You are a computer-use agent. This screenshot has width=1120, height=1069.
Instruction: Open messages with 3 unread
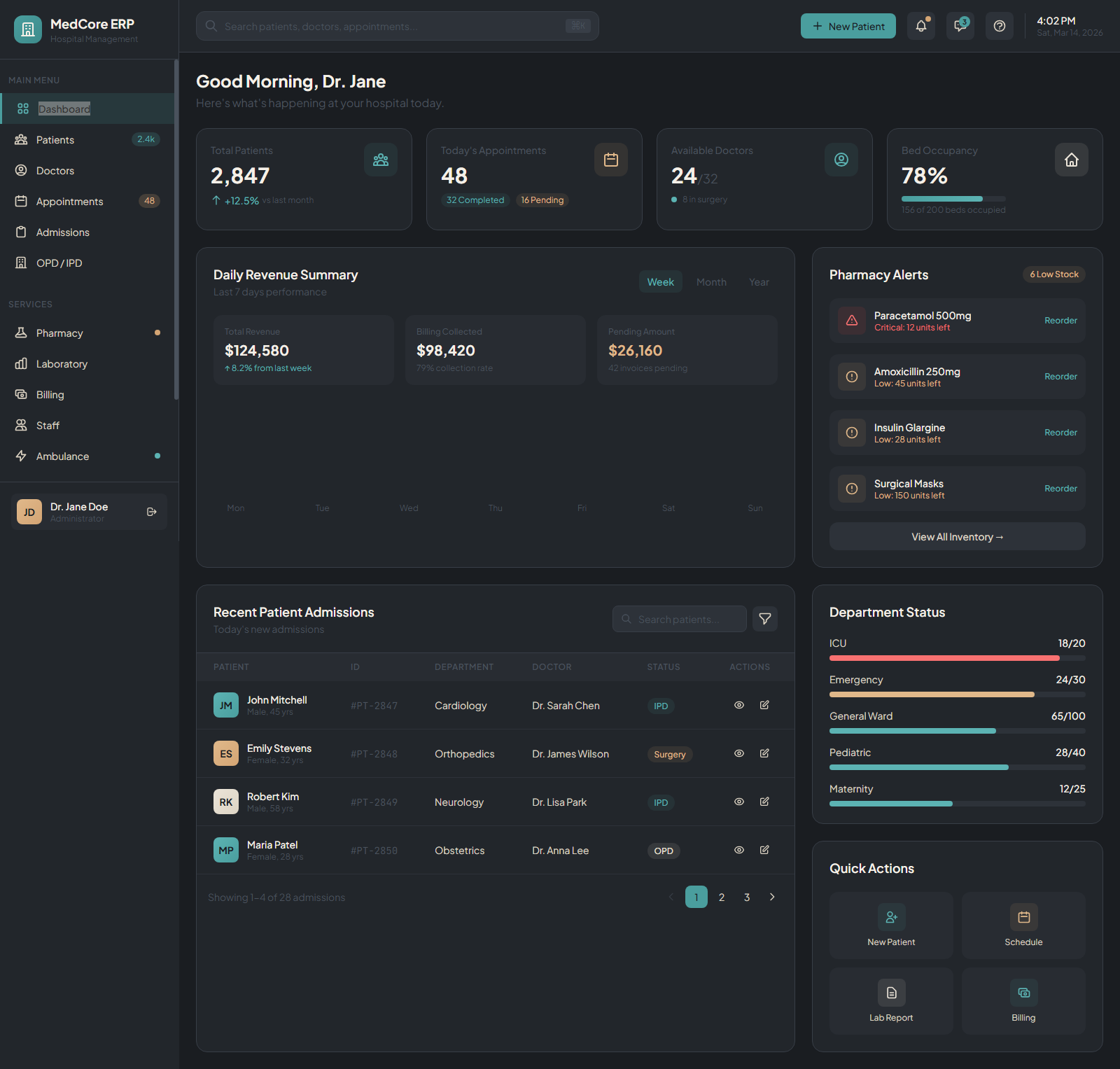point(960,26)
